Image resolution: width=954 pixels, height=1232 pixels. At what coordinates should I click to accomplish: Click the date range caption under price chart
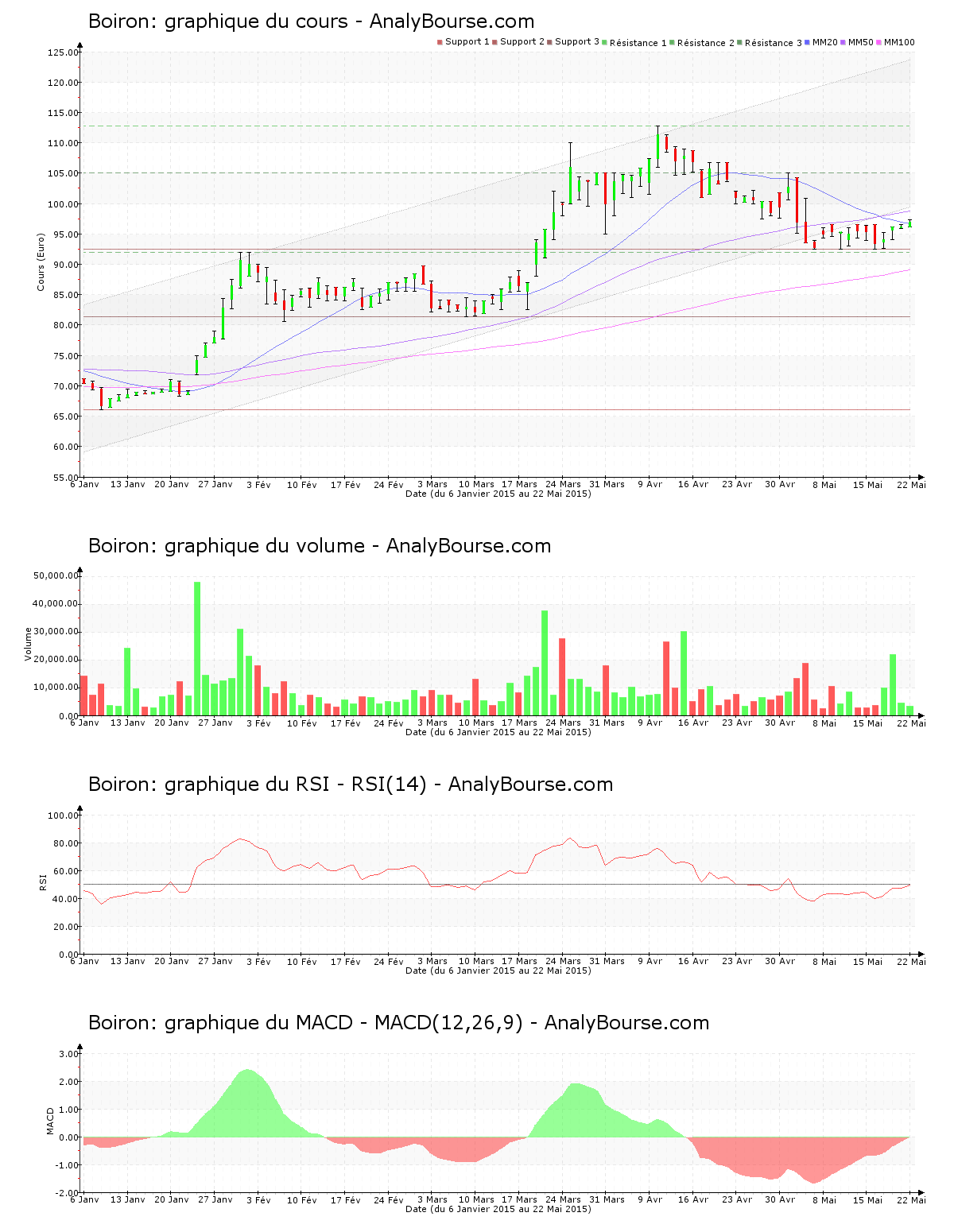(x=498, y=494)
